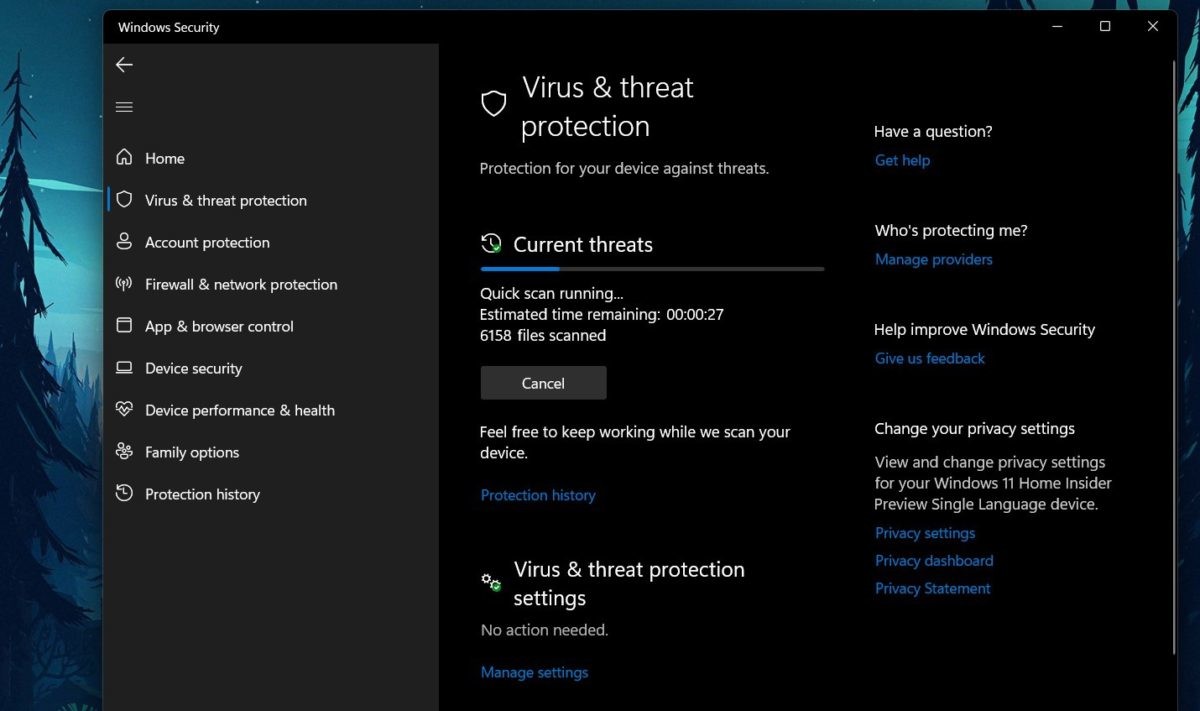Click the '6158 files scanned' text
The height and width of the screenshot is (711, 1200).
coord(543,335)
